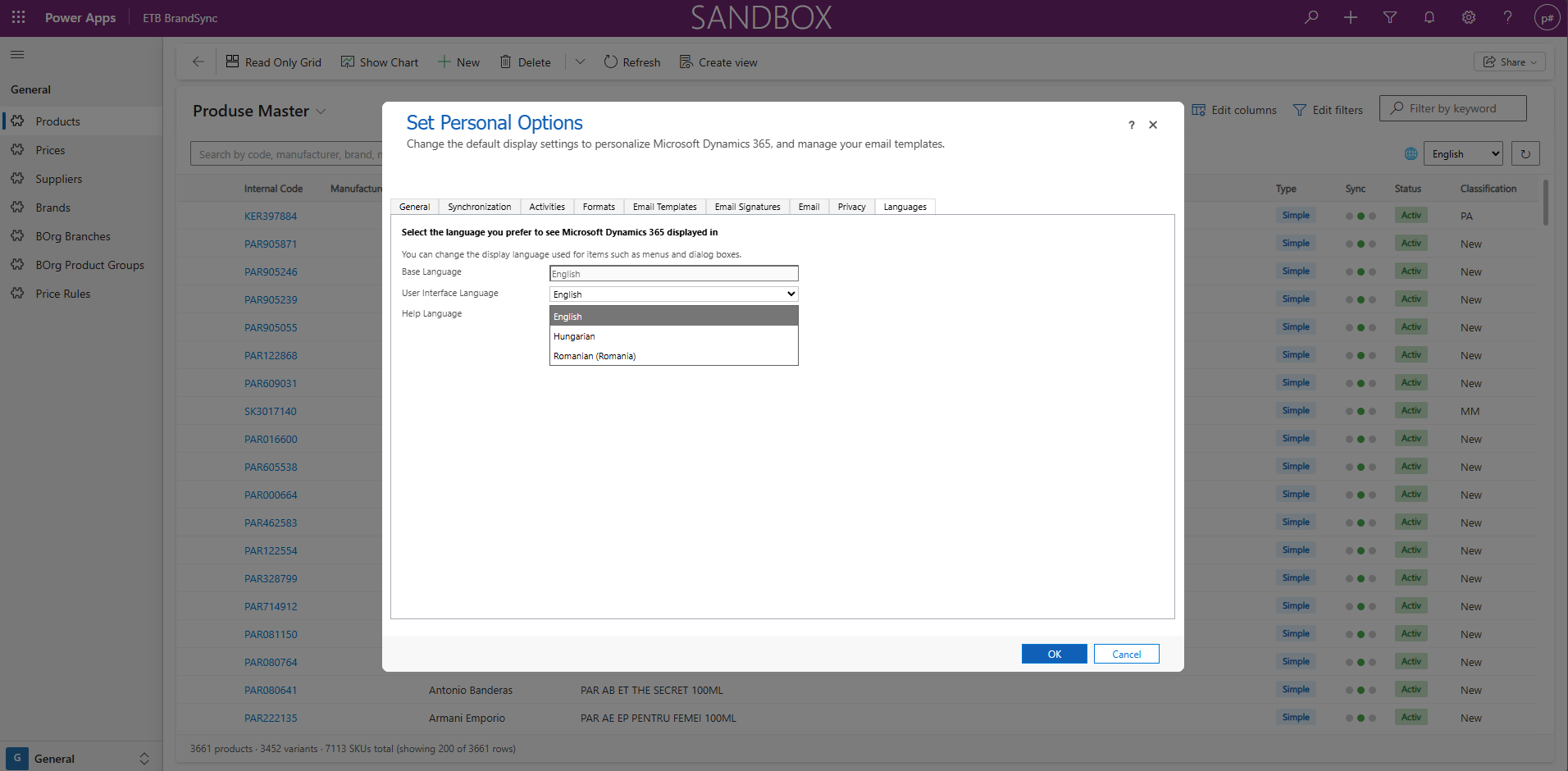Open Brands in the sidebar
This screenshot has height=771, width=1568.
click(82, 208)
